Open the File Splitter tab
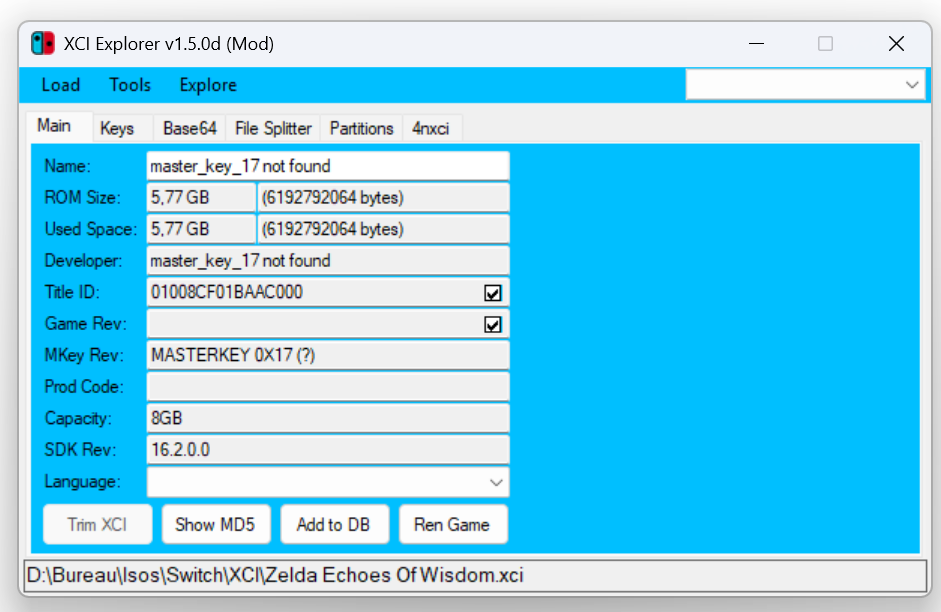 coord(273,128)
